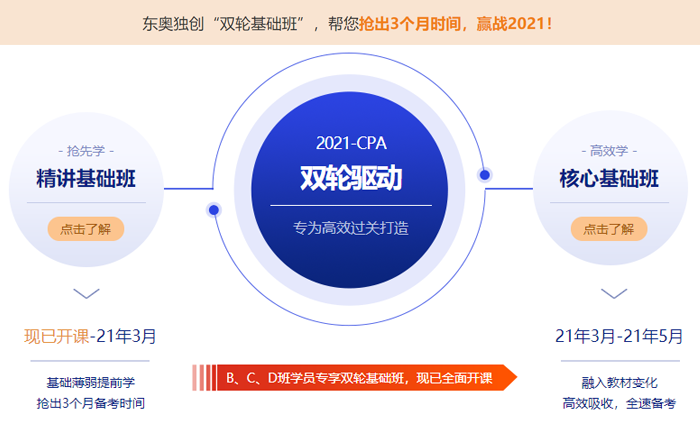Select the 高效学 tag above 核心基础班
The image size is (700, 424).
point(609,151)
